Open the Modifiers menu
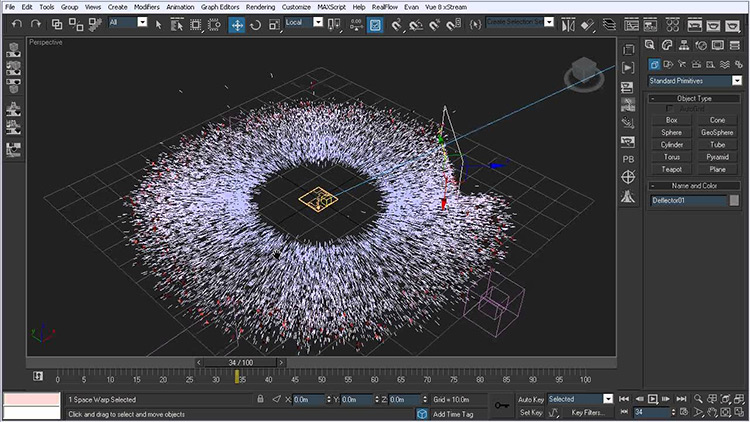 coord(146,7)
